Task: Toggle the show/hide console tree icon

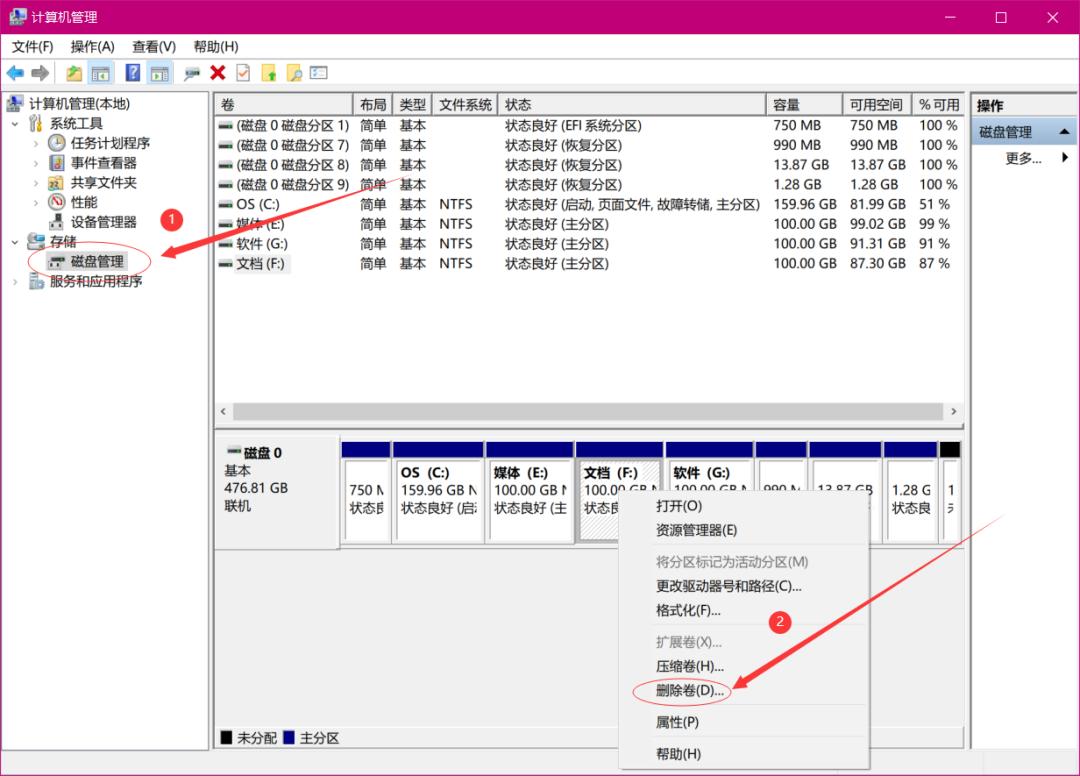Action: [x=101, y=73]
